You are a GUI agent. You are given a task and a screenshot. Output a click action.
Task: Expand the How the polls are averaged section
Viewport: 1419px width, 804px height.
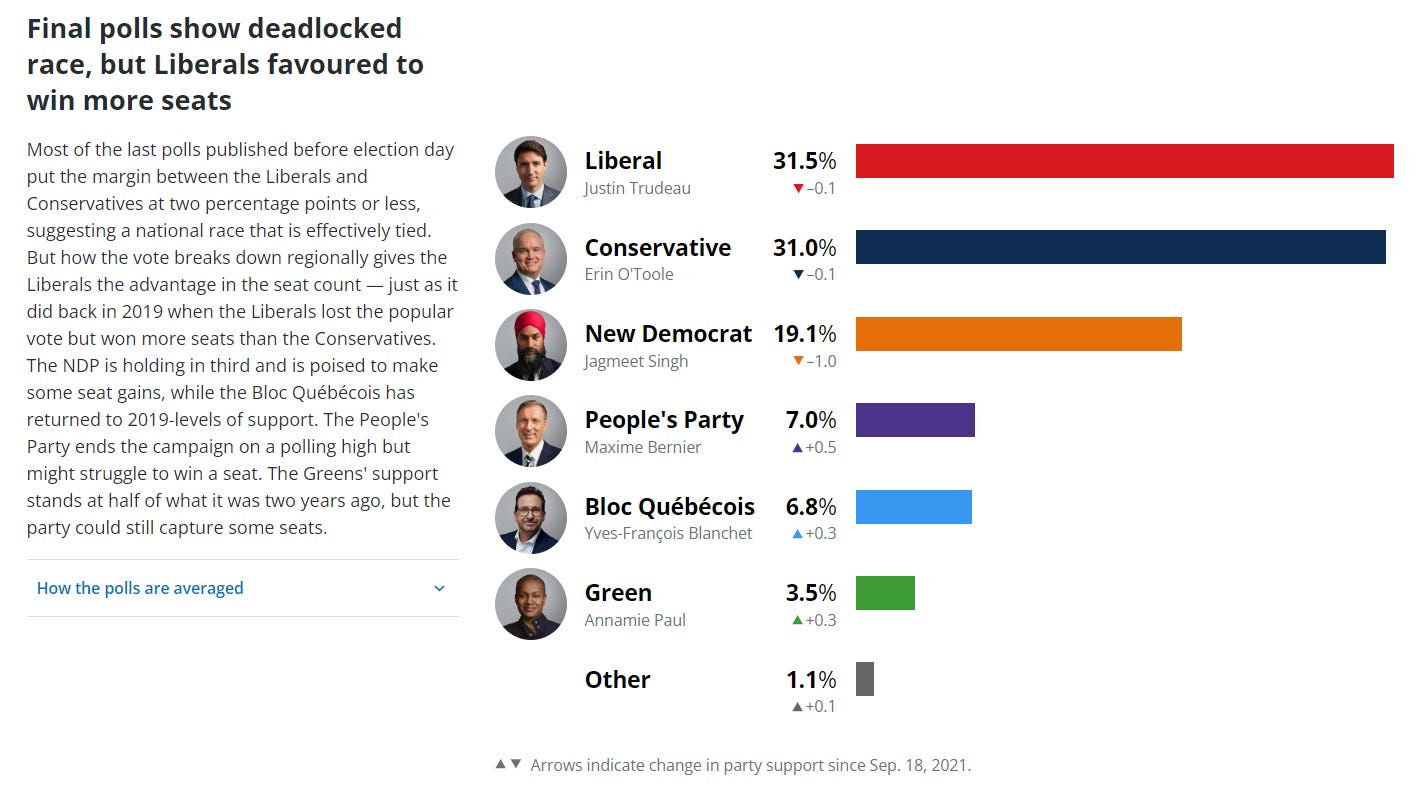[140, 588]
